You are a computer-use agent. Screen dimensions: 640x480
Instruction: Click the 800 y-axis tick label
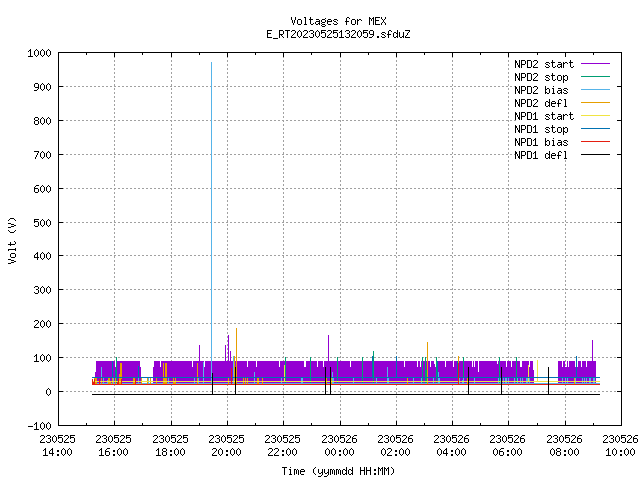coord(42,121)
